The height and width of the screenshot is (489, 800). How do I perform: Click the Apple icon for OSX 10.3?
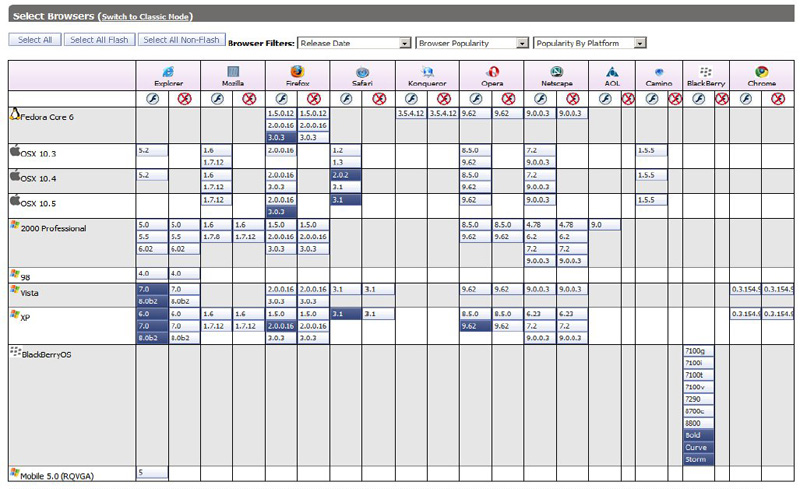click(15, 150)
